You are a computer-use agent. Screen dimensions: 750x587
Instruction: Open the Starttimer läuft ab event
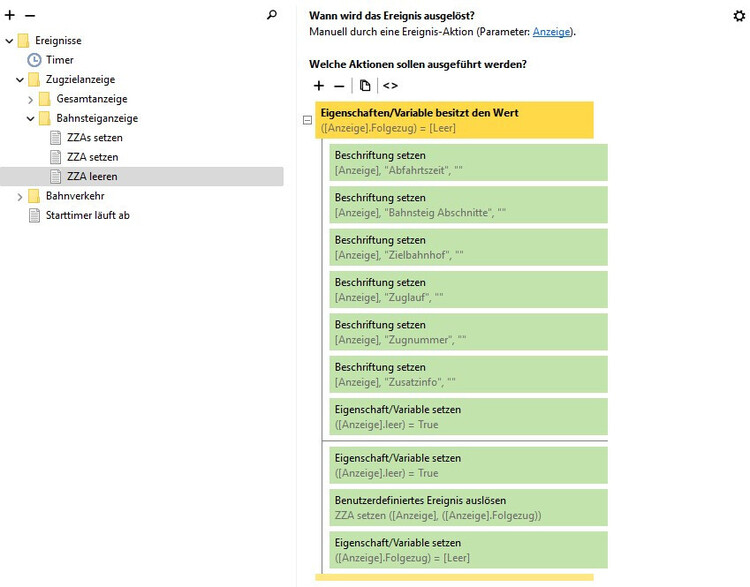87,215
